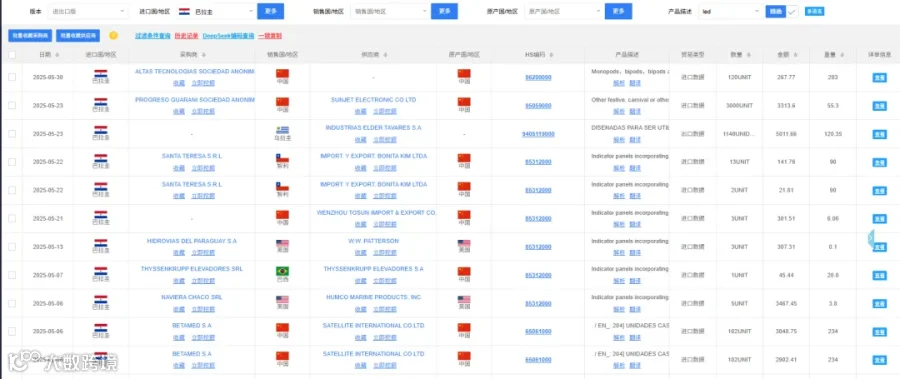
Task: Check the THYSSENKRUPP ELEVADORES row checkbox
Action: [12, 275]
